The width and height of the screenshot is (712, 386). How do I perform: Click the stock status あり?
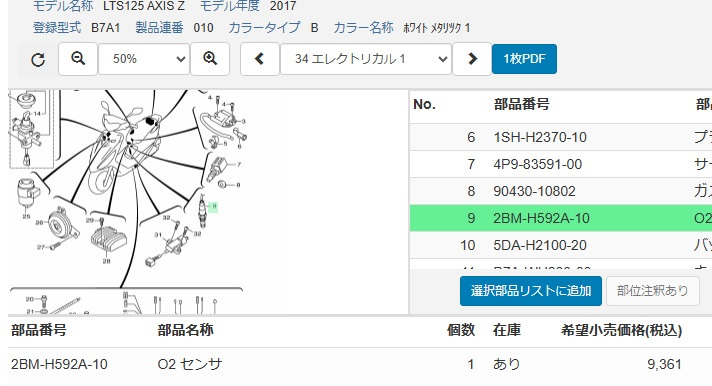point(506,364)
